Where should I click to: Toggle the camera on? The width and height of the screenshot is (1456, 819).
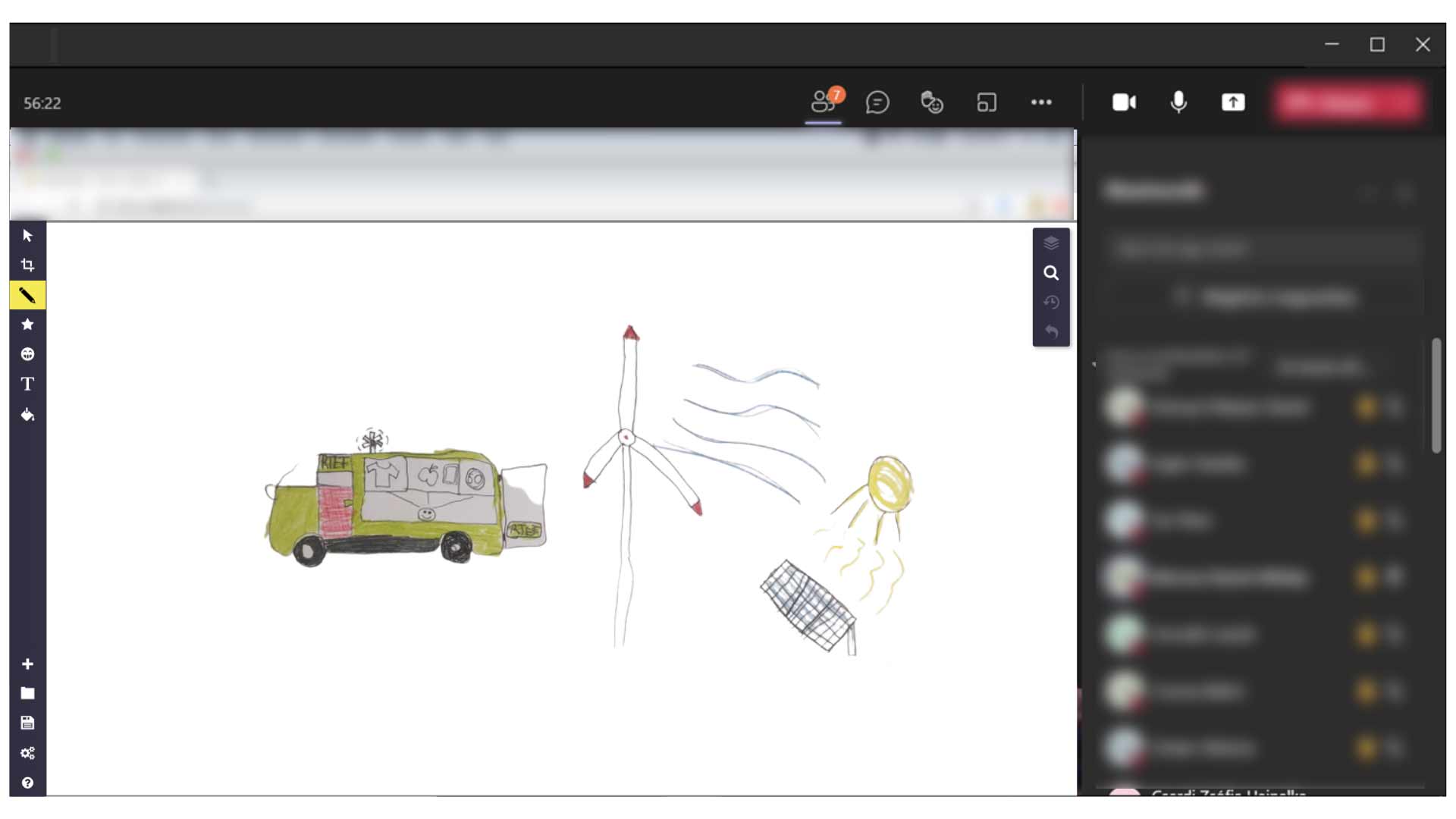point(1123,102)
